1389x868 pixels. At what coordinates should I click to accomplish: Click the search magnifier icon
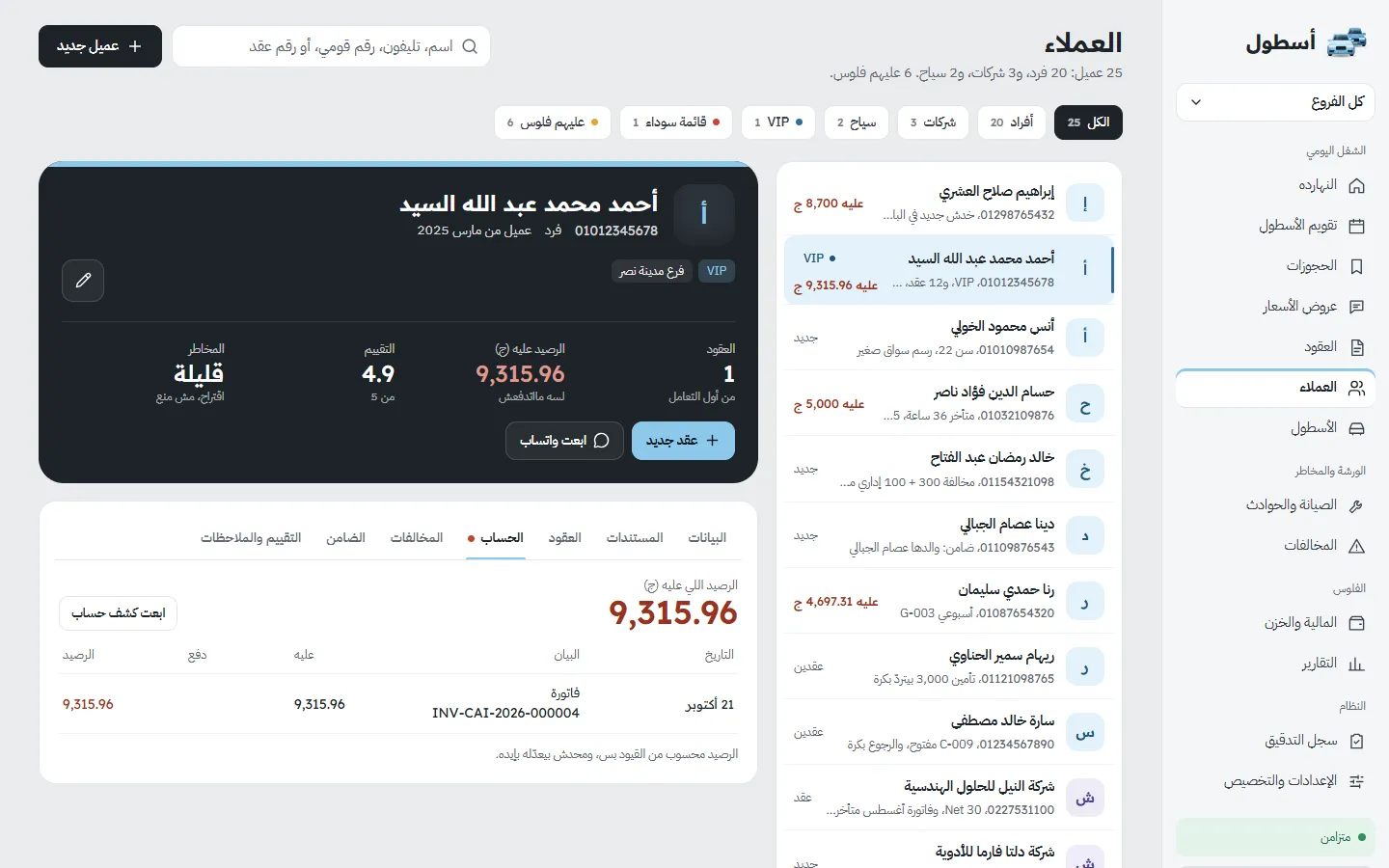(470, 46)
